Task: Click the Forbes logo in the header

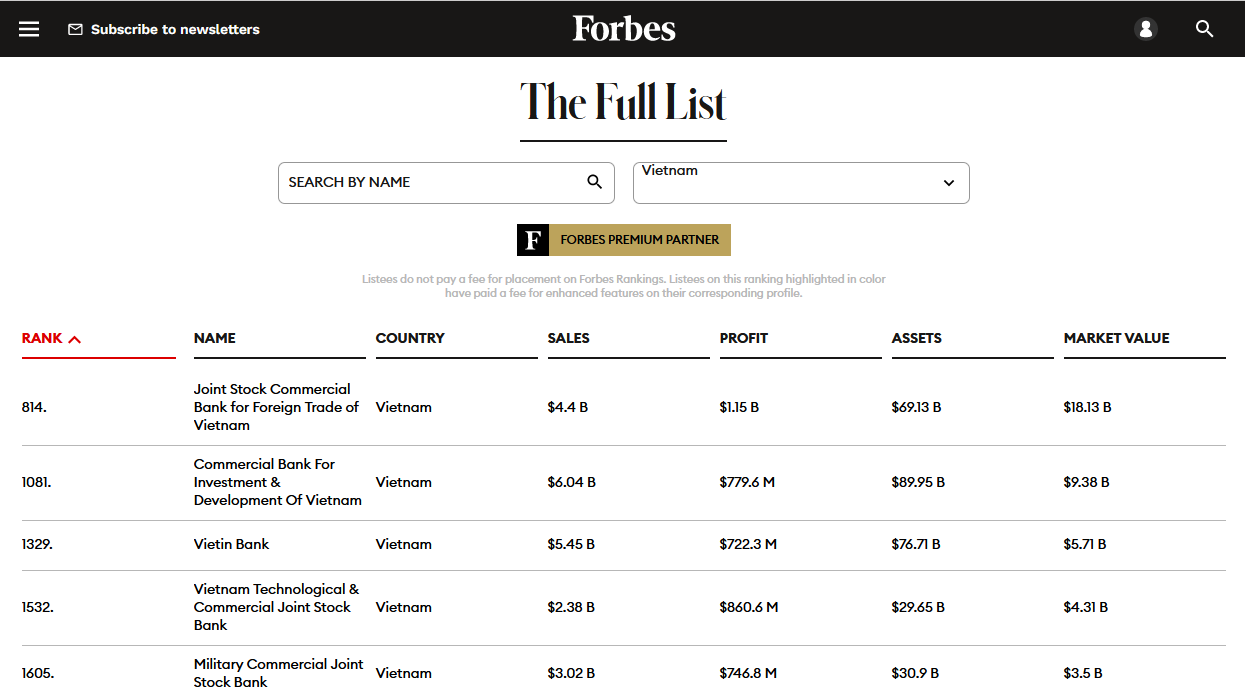Action: (623, 29)
